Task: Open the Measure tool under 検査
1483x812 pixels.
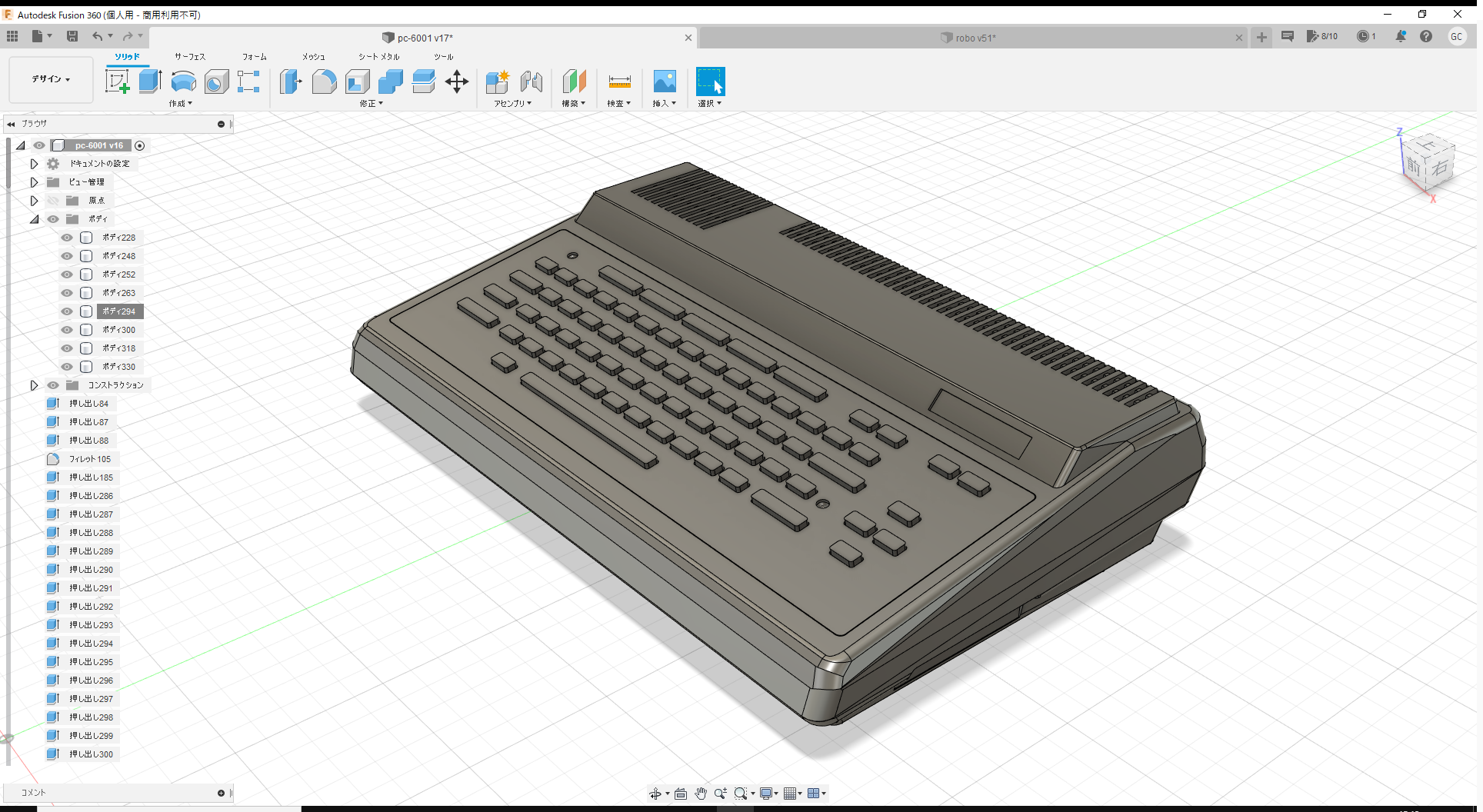Action: click(619, 82)
